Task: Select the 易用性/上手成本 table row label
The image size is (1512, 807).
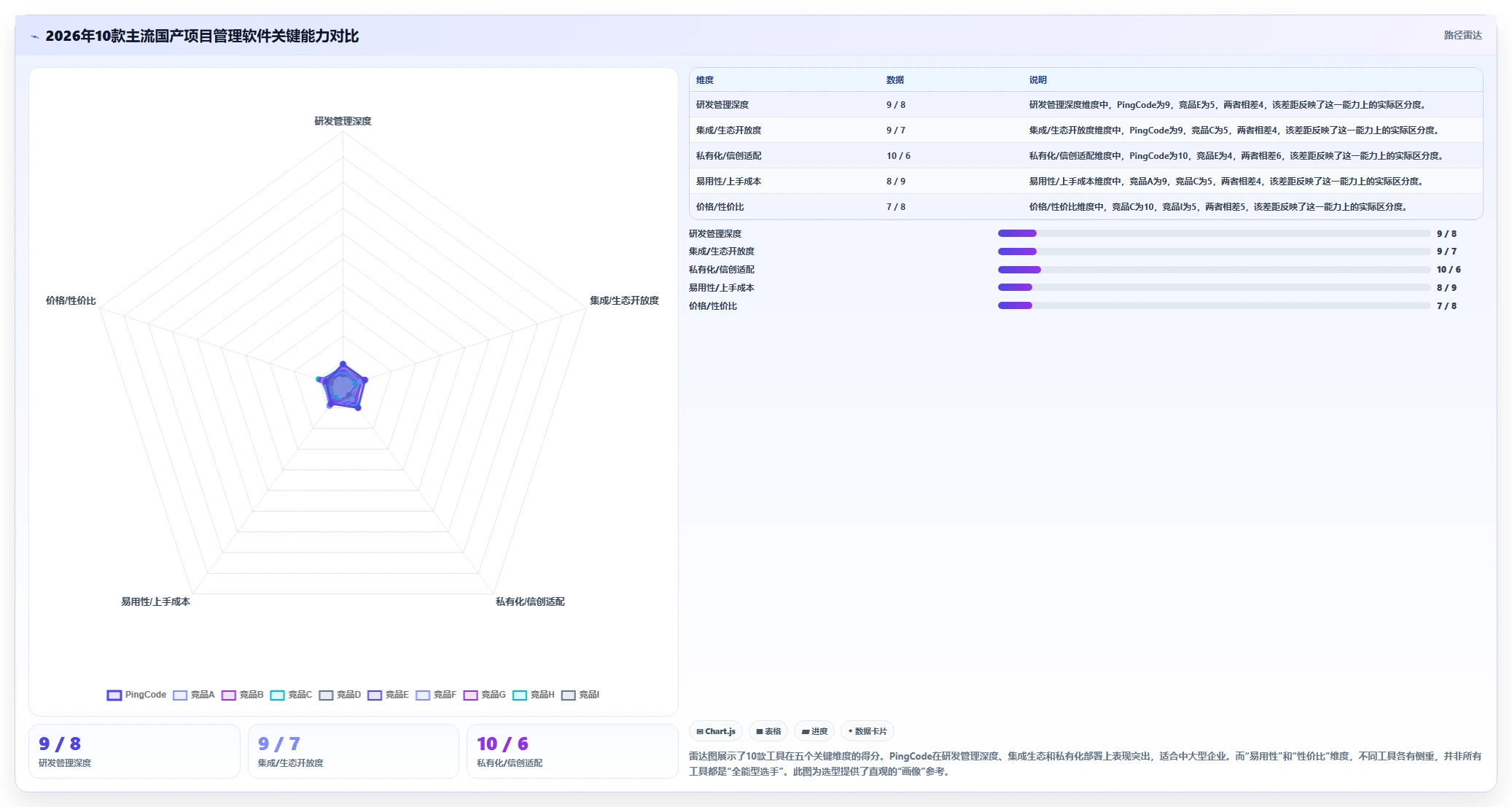Action: click(729, 182)
